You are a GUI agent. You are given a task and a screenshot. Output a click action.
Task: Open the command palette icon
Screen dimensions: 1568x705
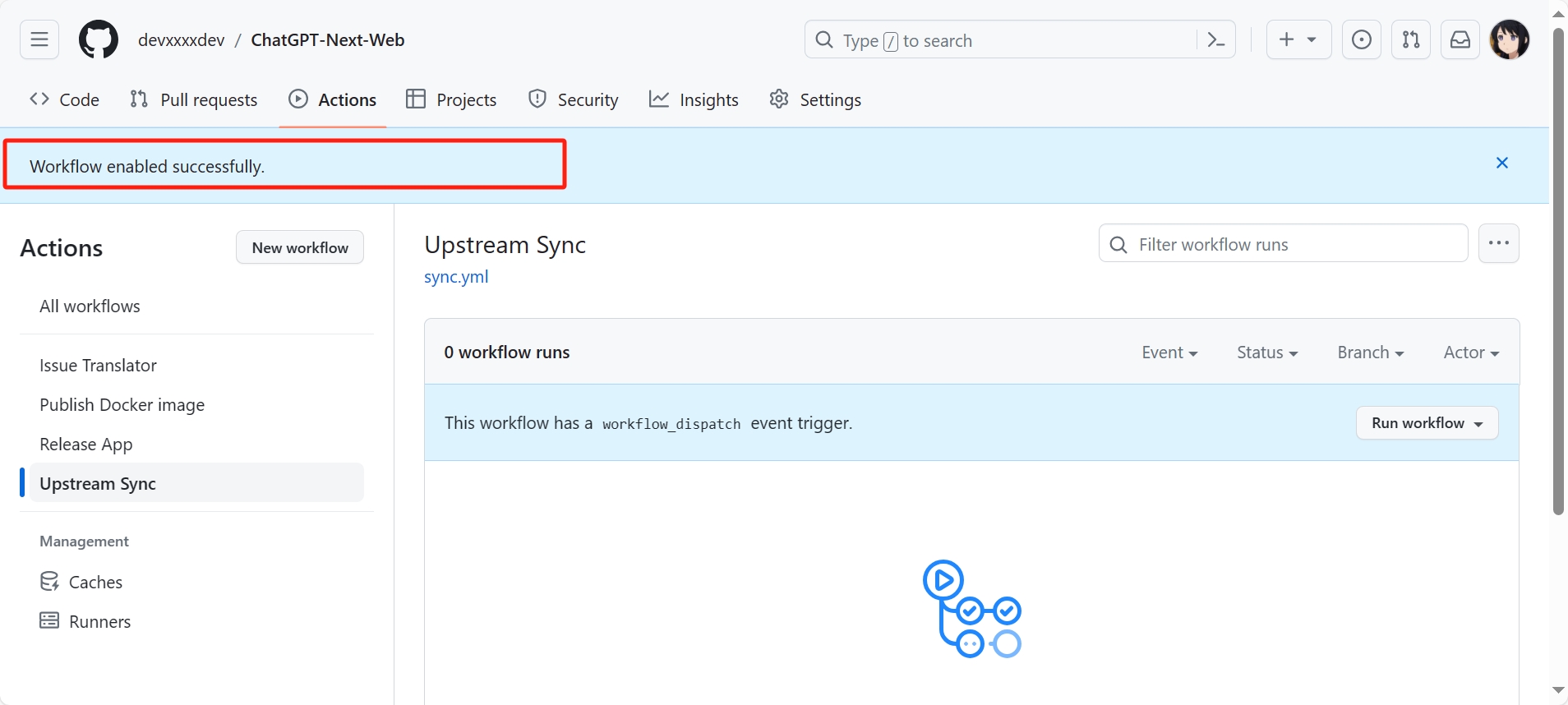point(1216,39)
